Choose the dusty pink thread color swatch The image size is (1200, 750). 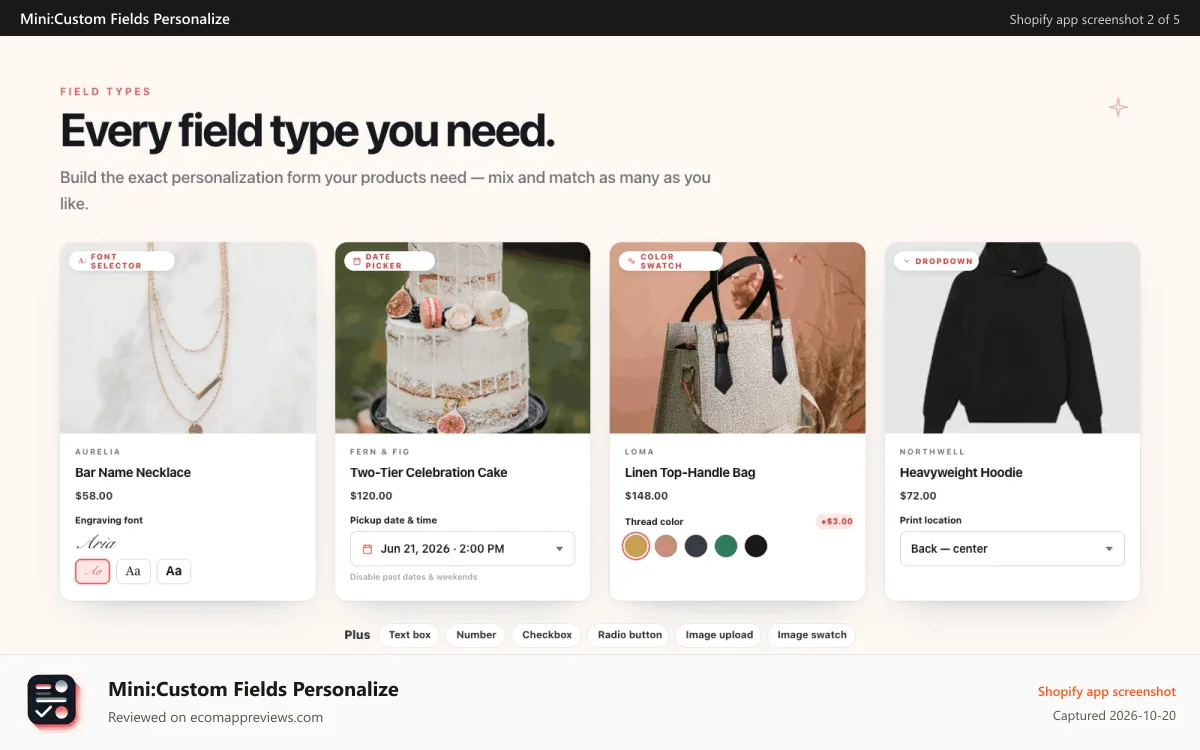point(666,546)
